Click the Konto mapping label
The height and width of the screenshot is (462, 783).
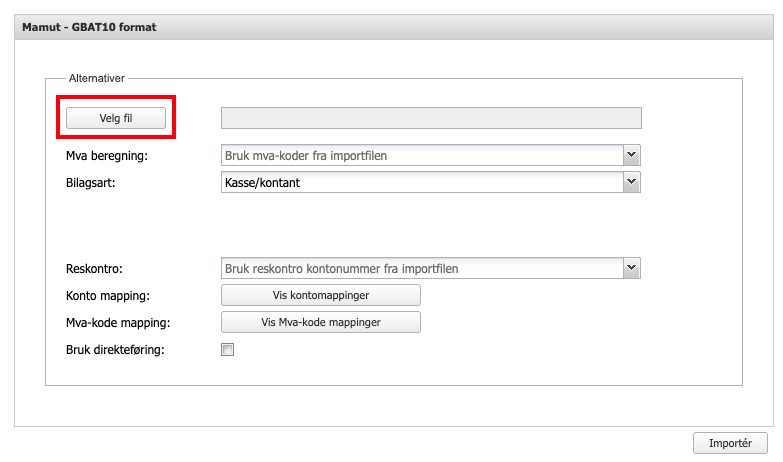[106, 296]
